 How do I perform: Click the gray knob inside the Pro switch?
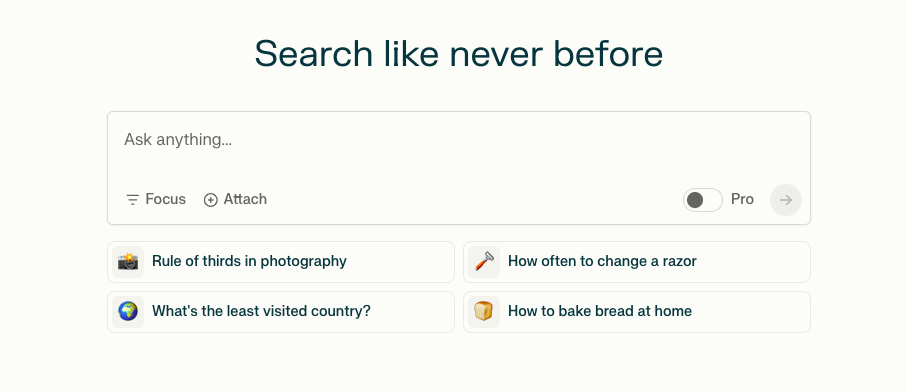coord(695,200)
